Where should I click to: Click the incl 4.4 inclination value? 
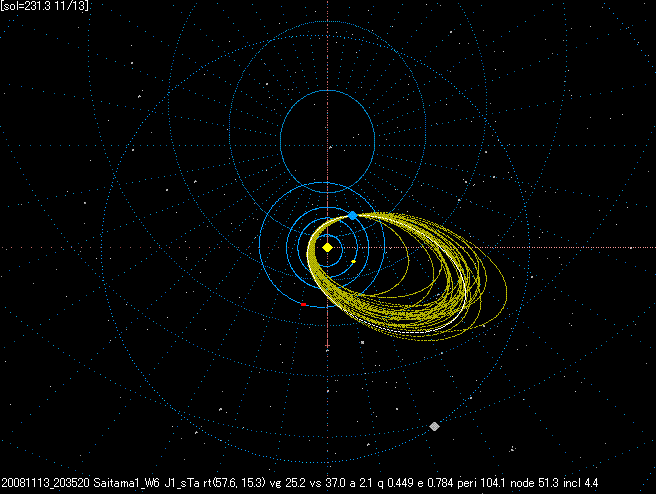[581, 483]
